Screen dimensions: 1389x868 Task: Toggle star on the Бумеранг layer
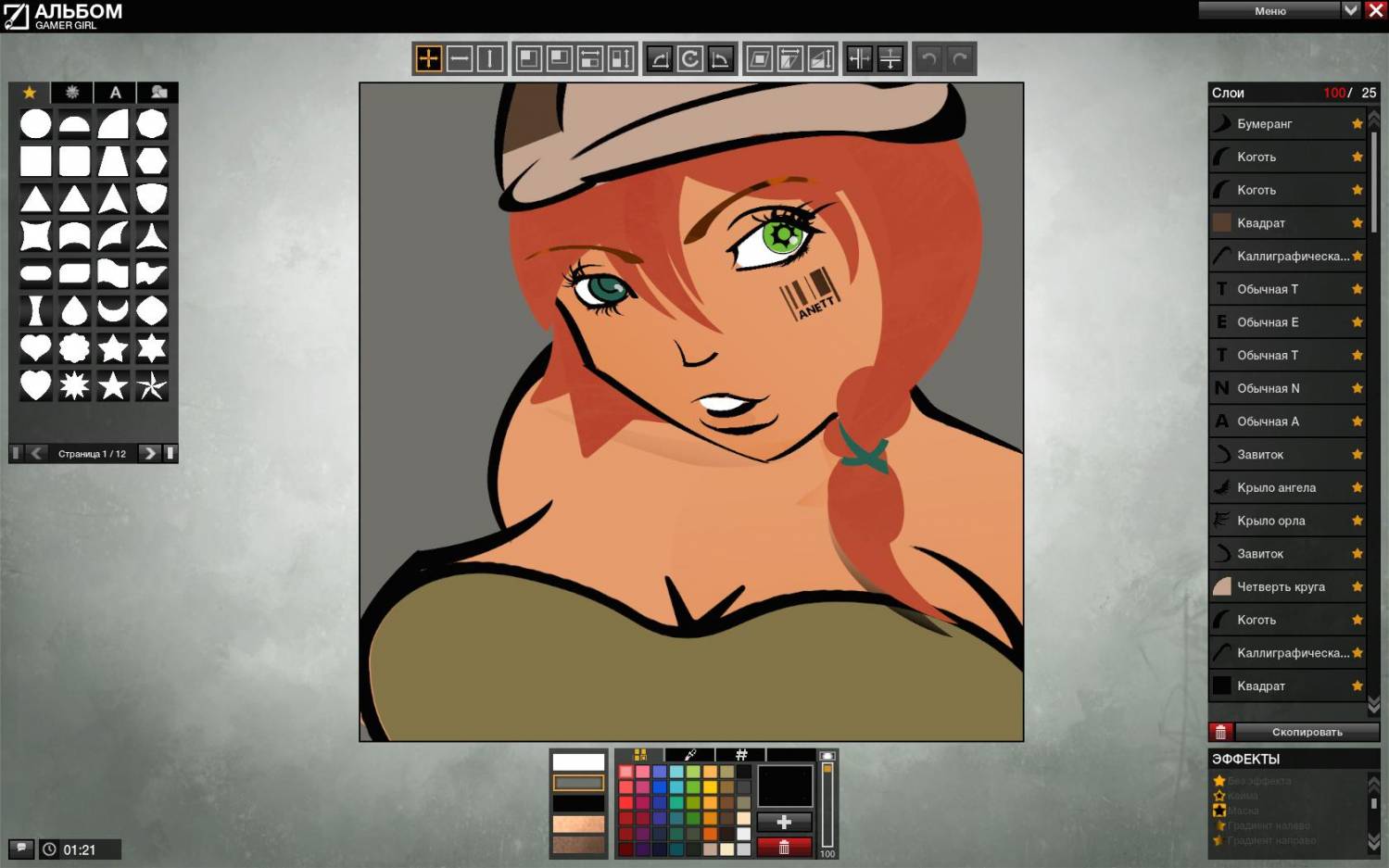(x=1357, y=123)
